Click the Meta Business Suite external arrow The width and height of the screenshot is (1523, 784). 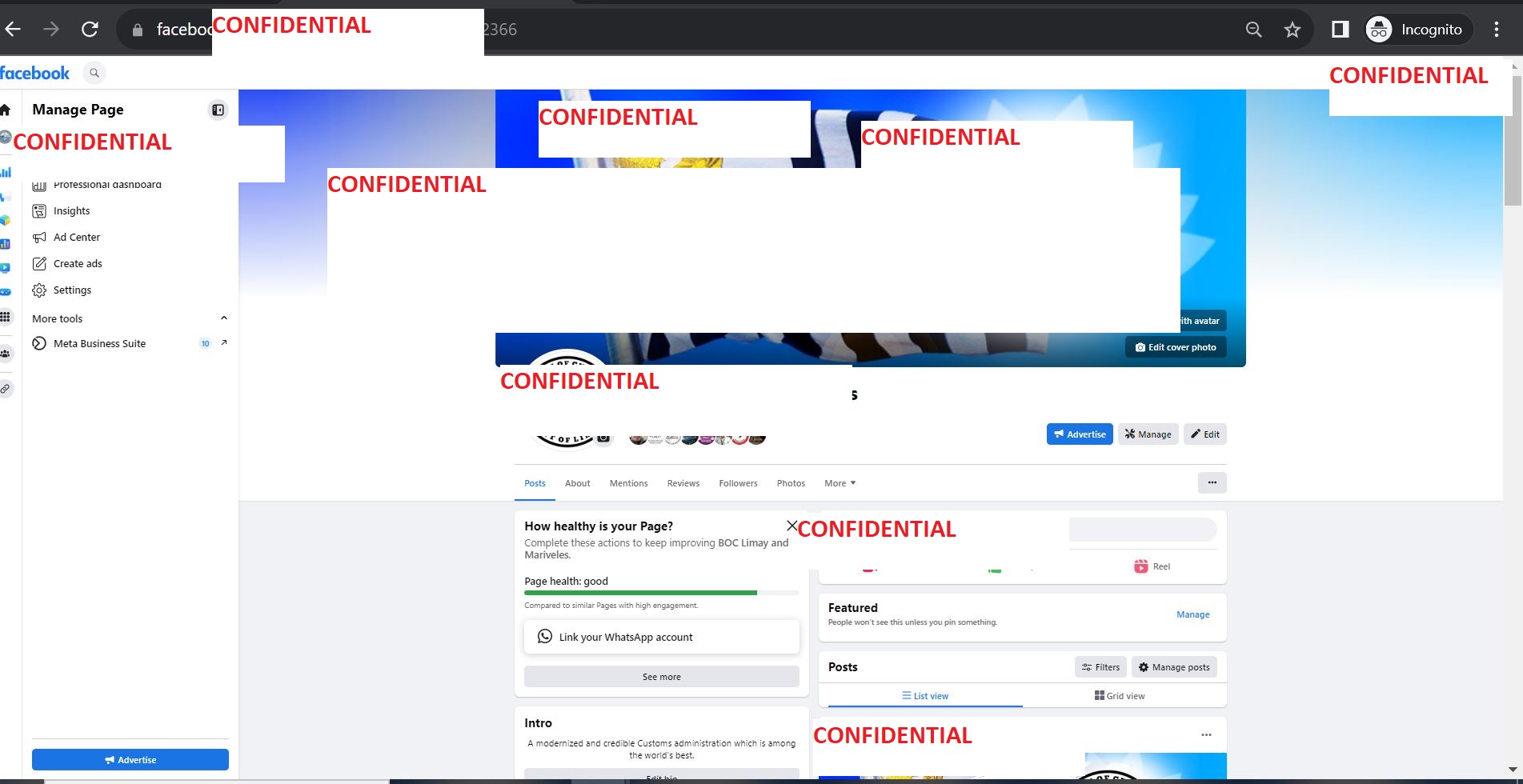(224, 343)
